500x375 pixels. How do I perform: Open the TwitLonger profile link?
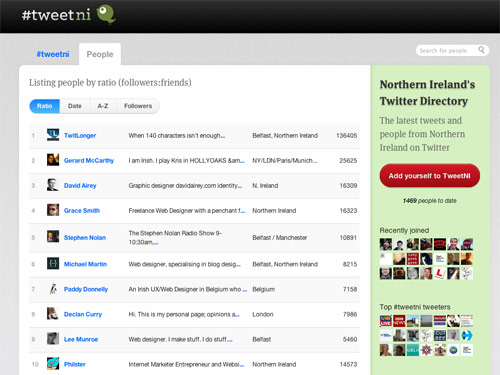coord(80,135)
